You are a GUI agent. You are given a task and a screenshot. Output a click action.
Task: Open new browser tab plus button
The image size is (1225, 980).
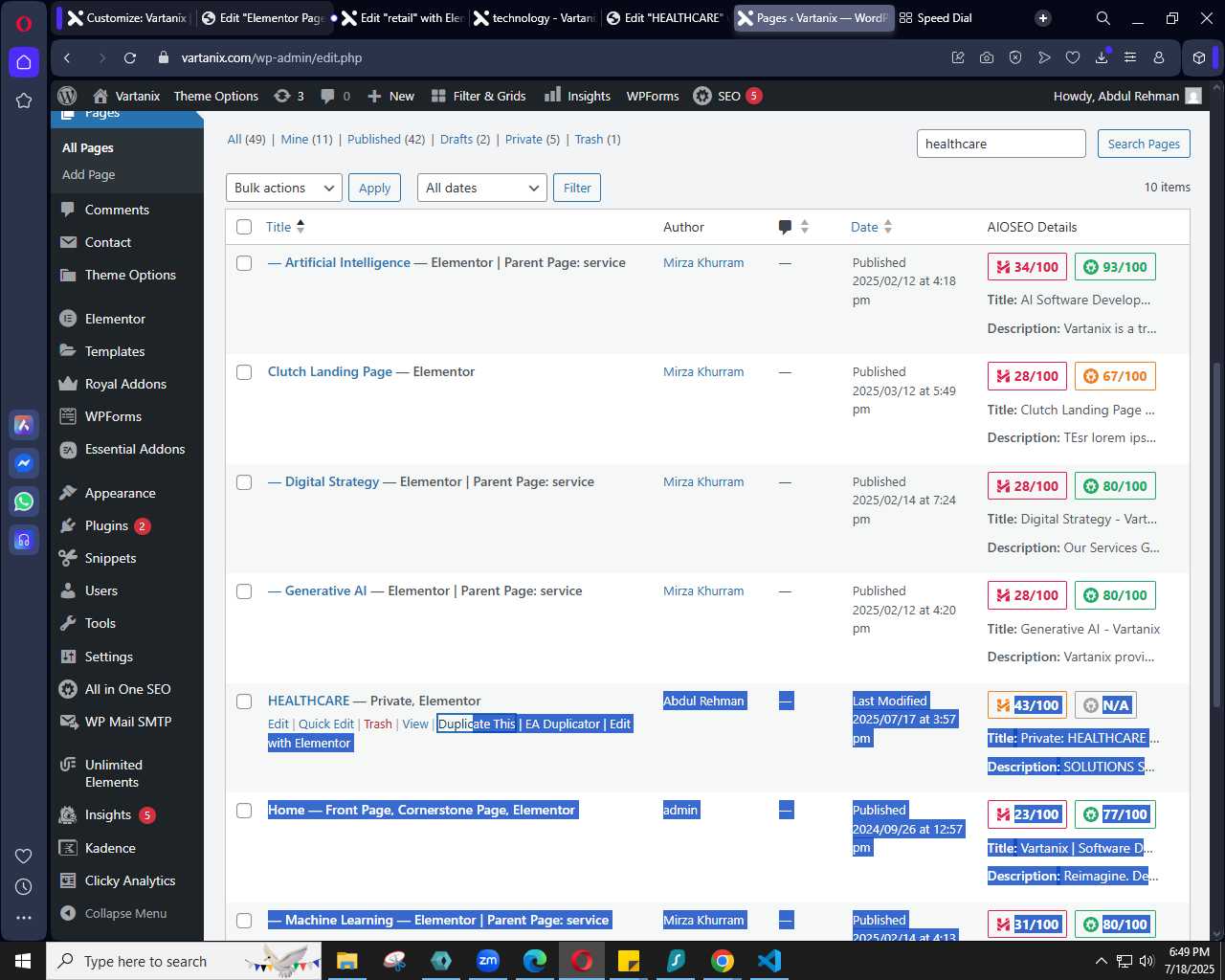[x=1043, y=18]
